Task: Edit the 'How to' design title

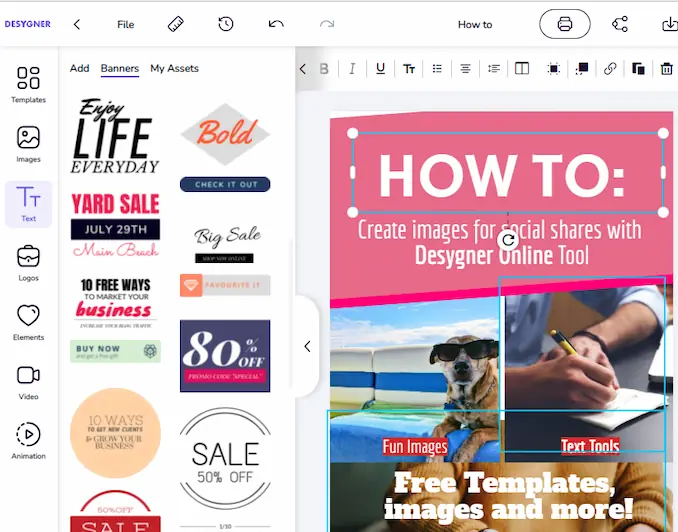Action: tap(475, 25)
